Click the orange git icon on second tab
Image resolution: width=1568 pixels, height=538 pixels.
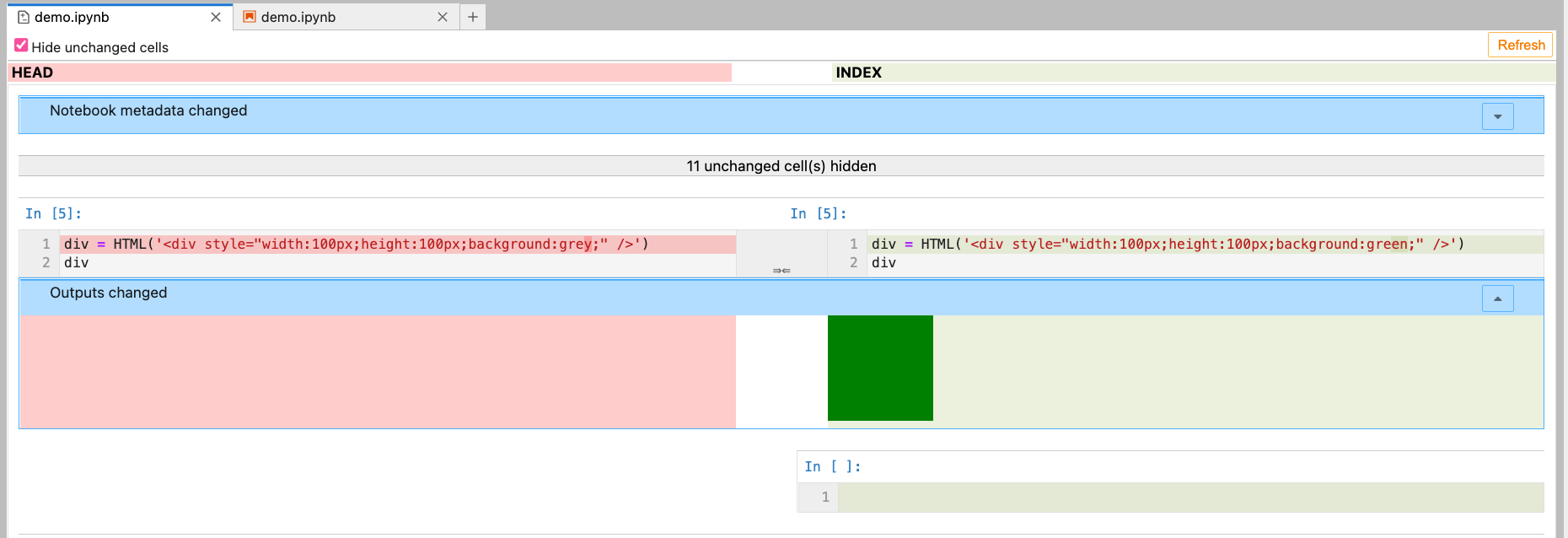[x=250, y=17]
